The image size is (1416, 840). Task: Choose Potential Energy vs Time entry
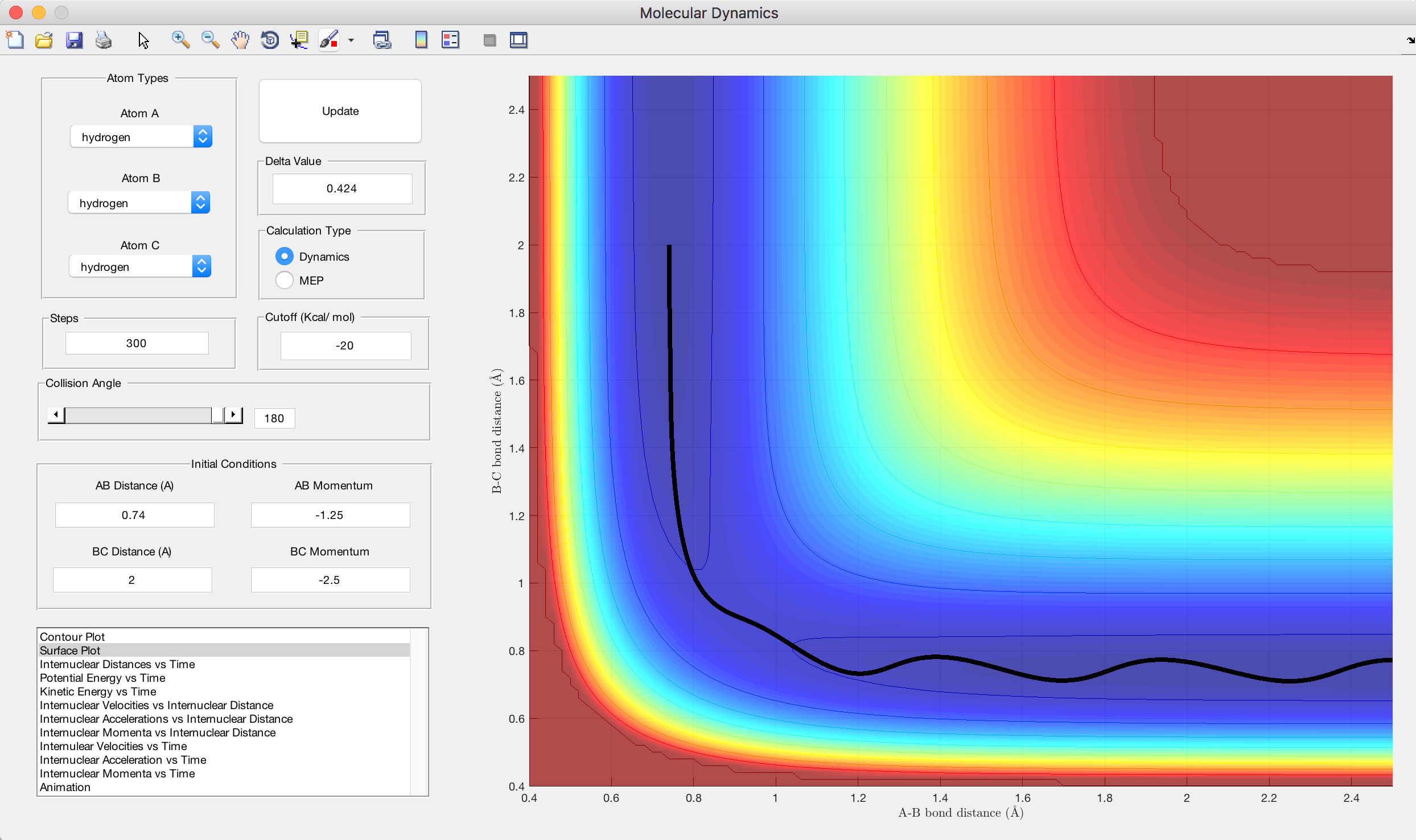tap(102, 678)
